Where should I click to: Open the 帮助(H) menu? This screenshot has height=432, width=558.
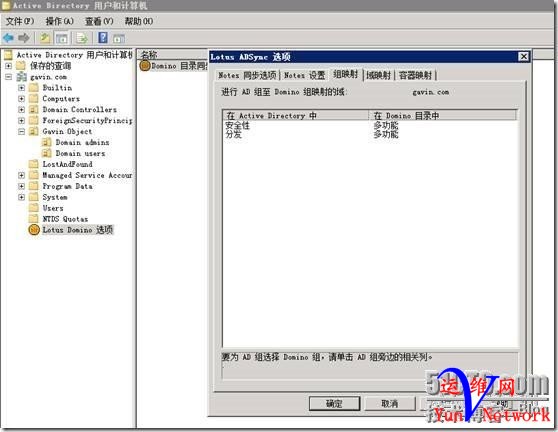[x=138, y=21]
